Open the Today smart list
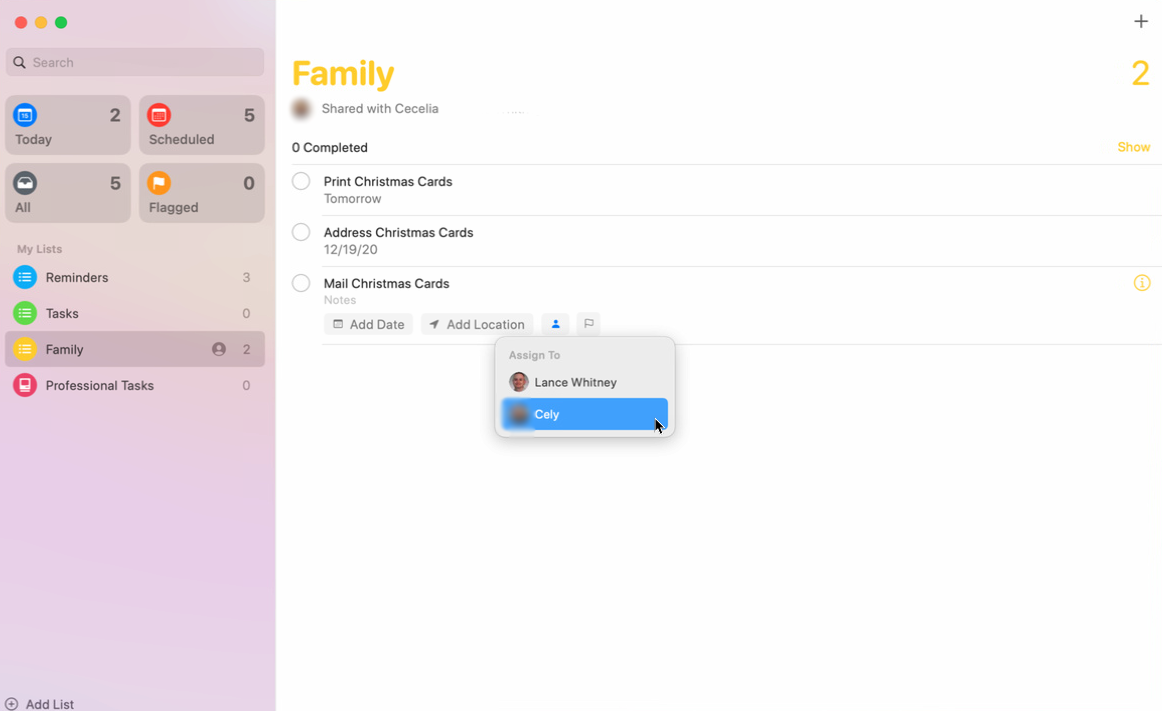 point(68,126)
